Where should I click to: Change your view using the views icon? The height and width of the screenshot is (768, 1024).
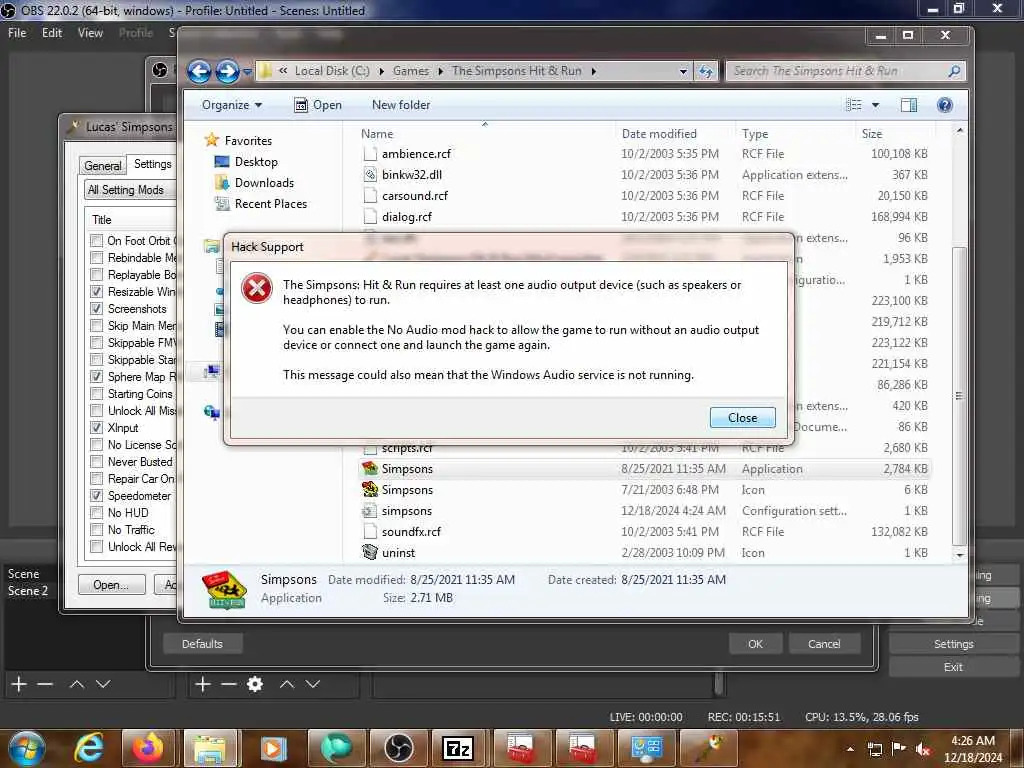tap(854, 104)
